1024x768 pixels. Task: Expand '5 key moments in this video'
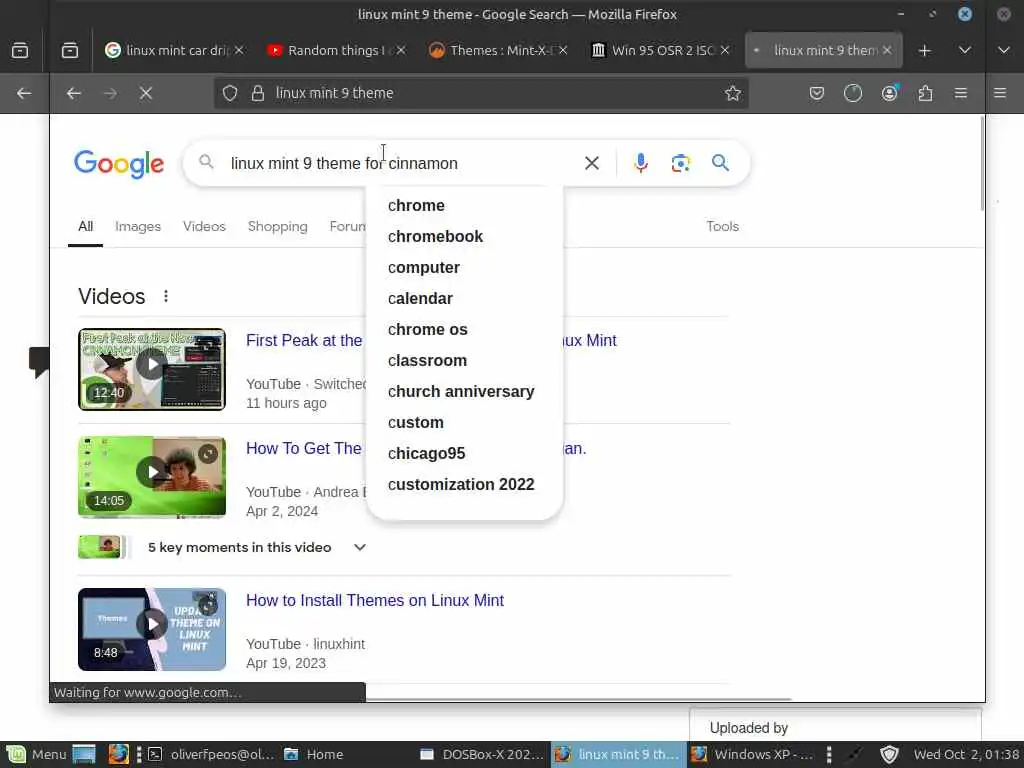pyautogui.click(x=360, y=547)
